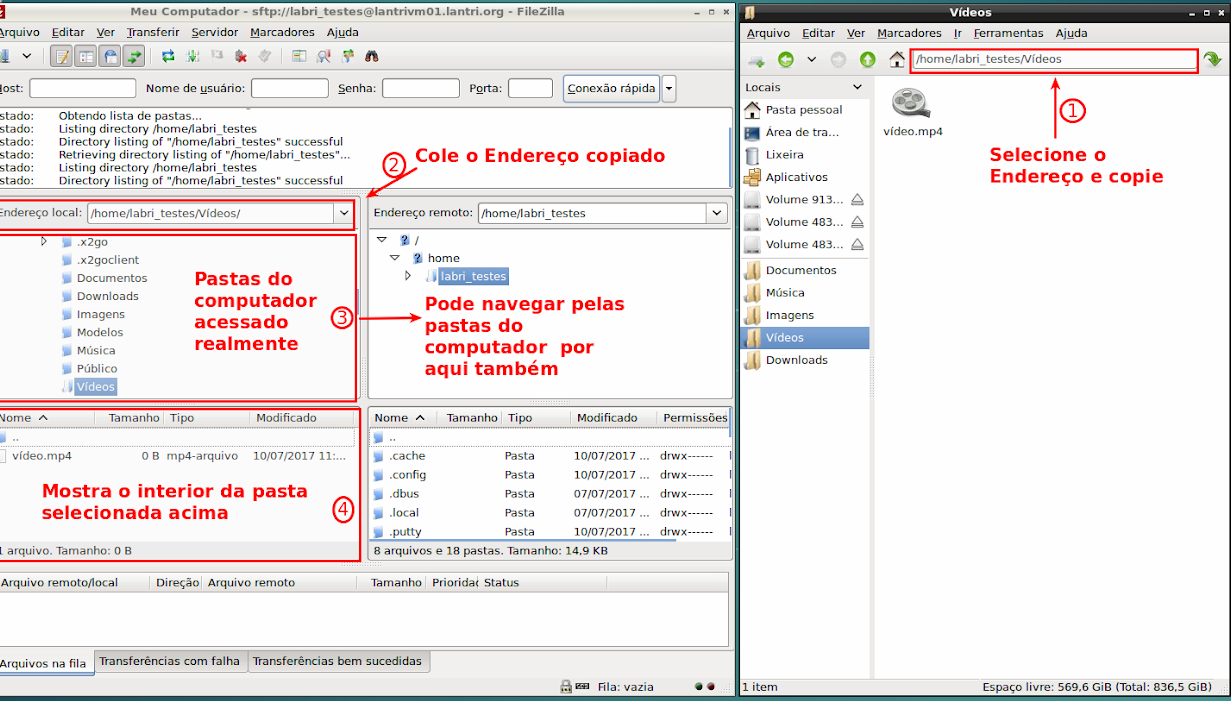Switch to Transferências com falha tab
This screenshot has height=701, width=1231.
(169, 661)
